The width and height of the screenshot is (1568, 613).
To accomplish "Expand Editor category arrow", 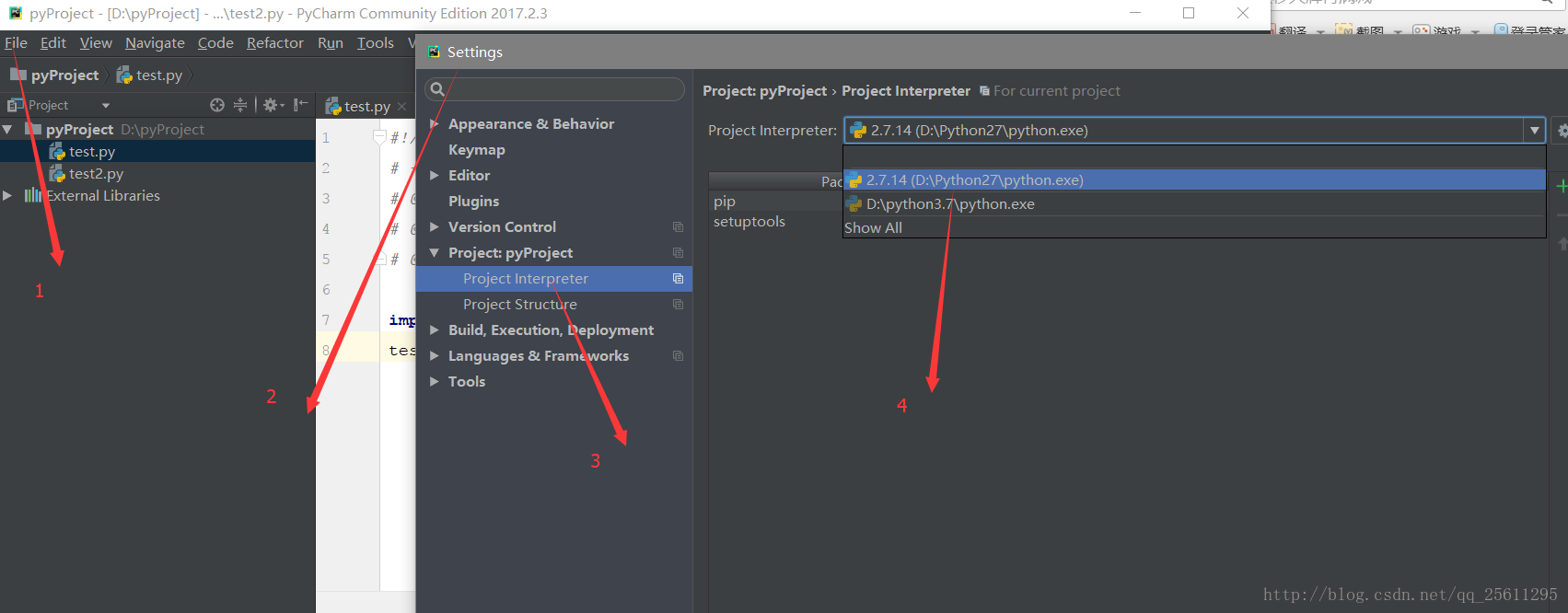I will pos(435,176).
